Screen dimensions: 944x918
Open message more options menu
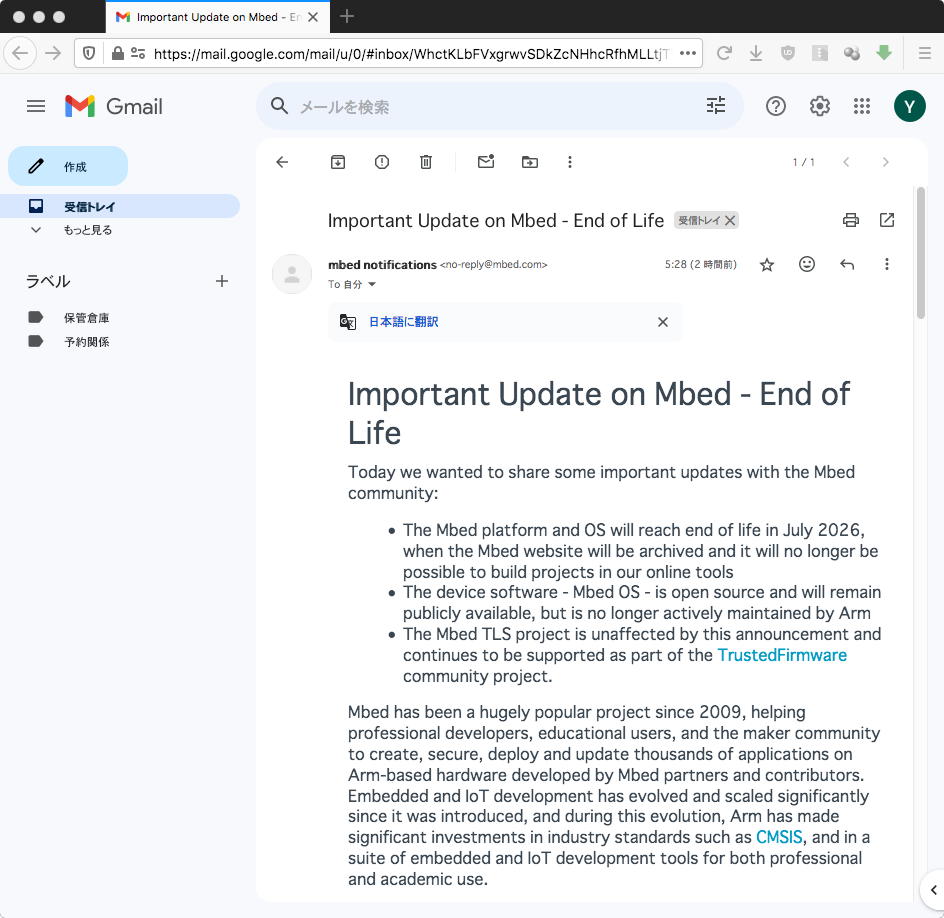886,264
